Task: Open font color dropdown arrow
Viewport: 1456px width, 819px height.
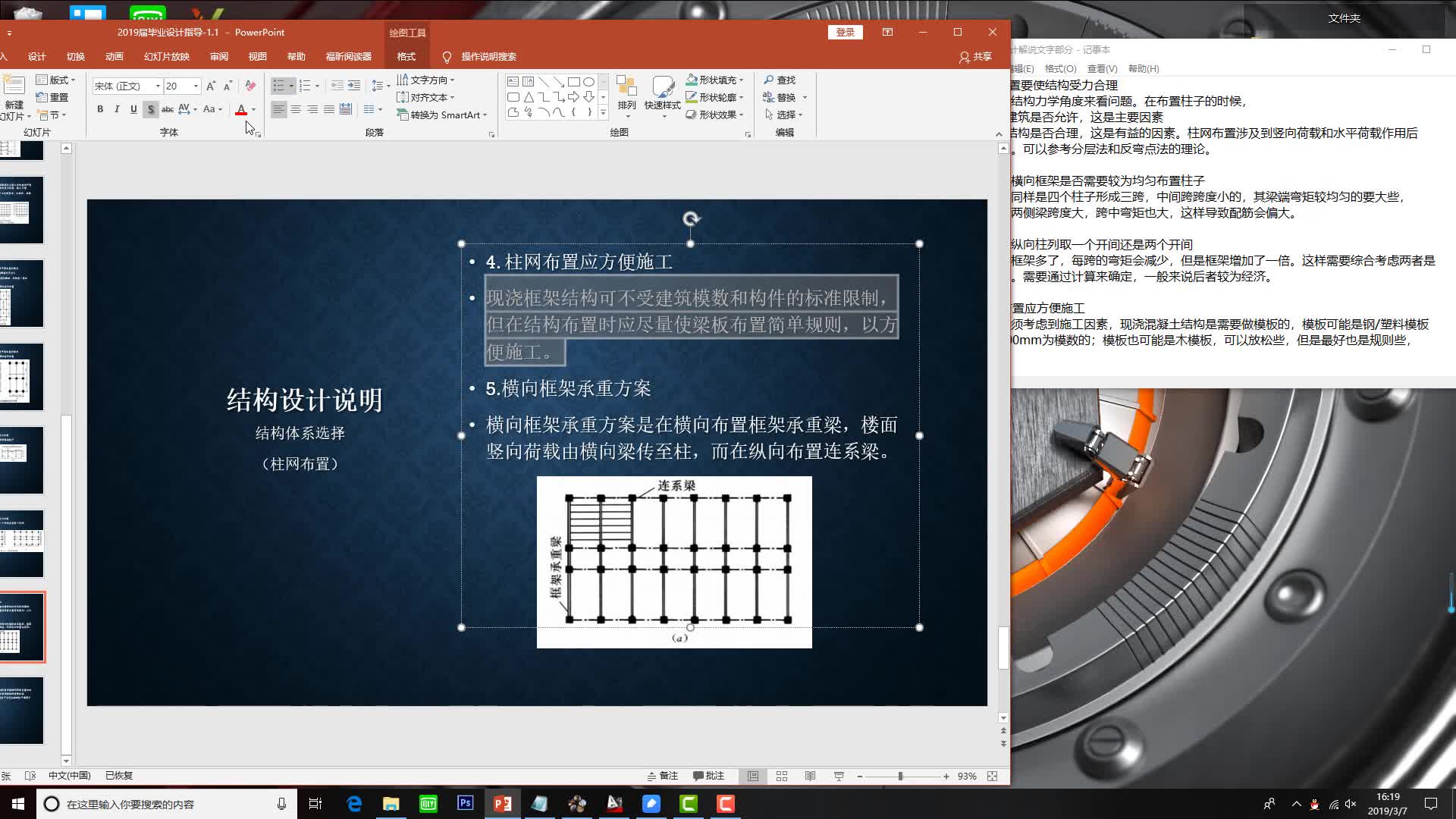Action: click(254, 109)
